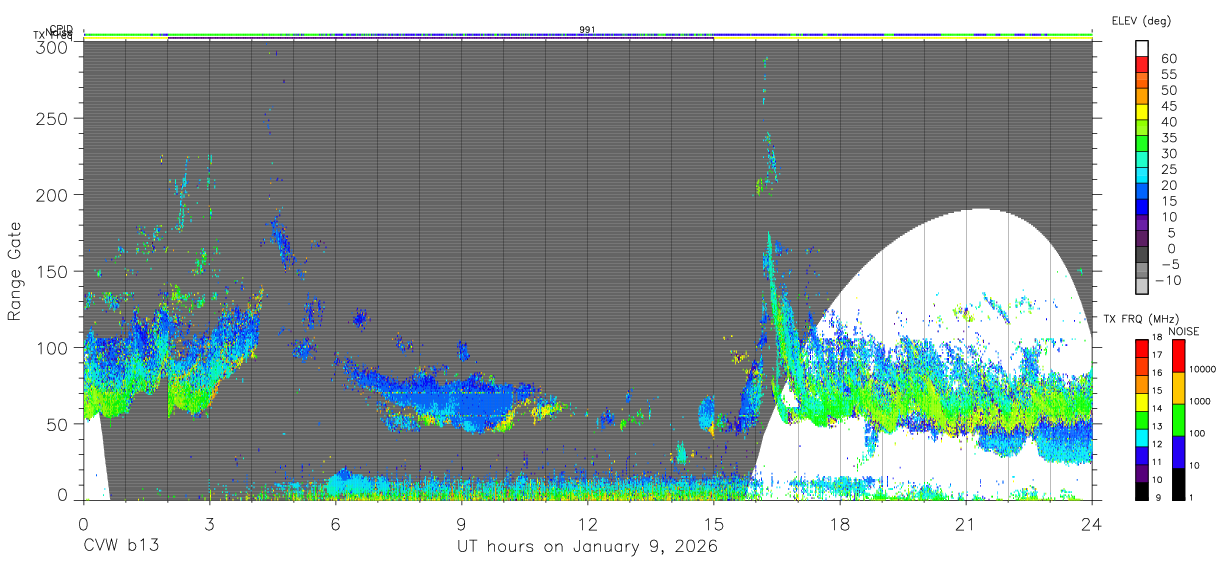Click the '150' tick on the Range Gate axis

[x=51, y=271]
